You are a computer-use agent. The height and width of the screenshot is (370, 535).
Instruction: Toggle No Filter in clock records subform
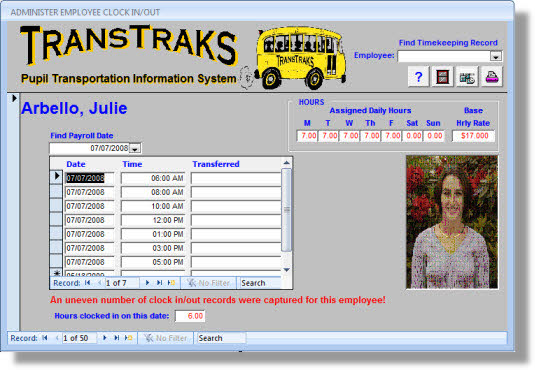[208, 283]
